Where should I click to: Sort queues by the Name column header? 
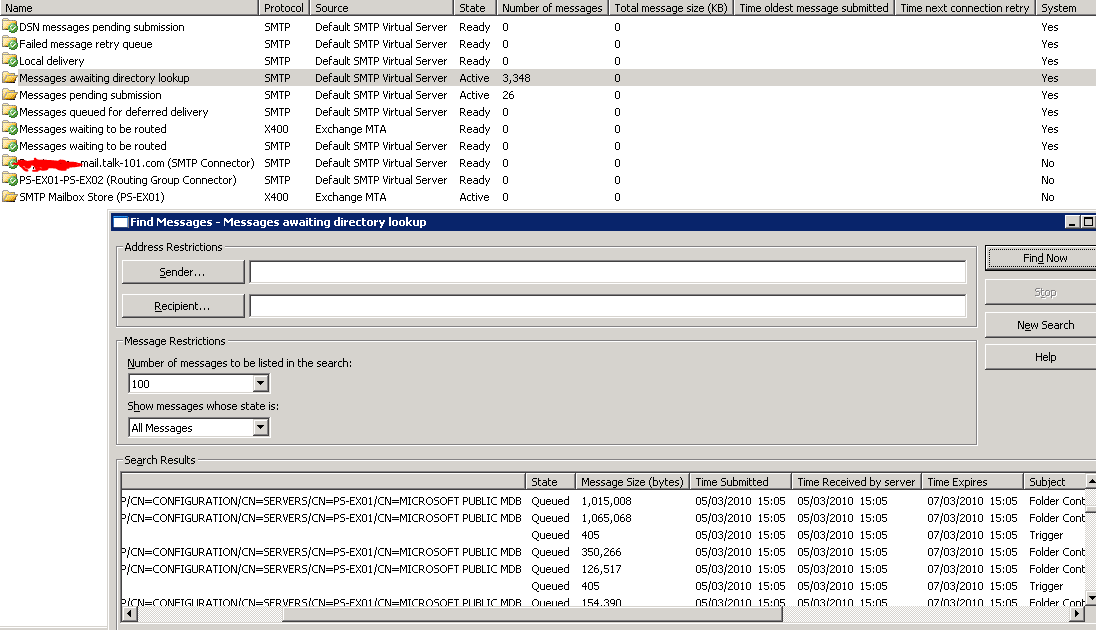[129, 8]
